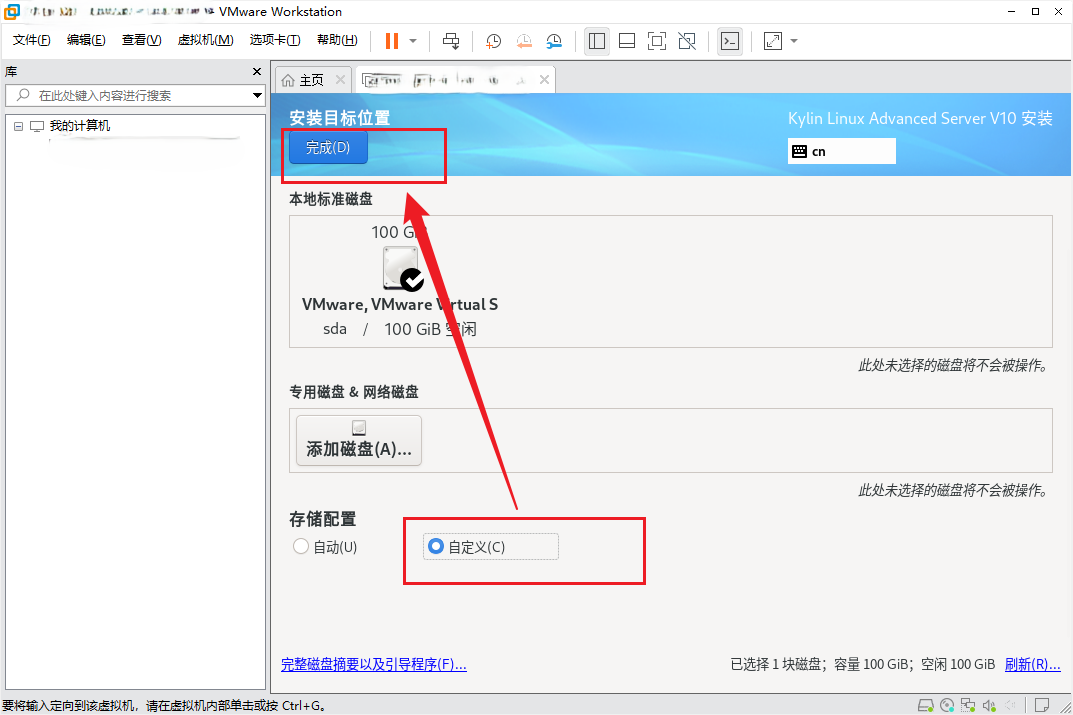Open the 查看(V) menu
Screen dimensions: 1073x715
(142, 40)
